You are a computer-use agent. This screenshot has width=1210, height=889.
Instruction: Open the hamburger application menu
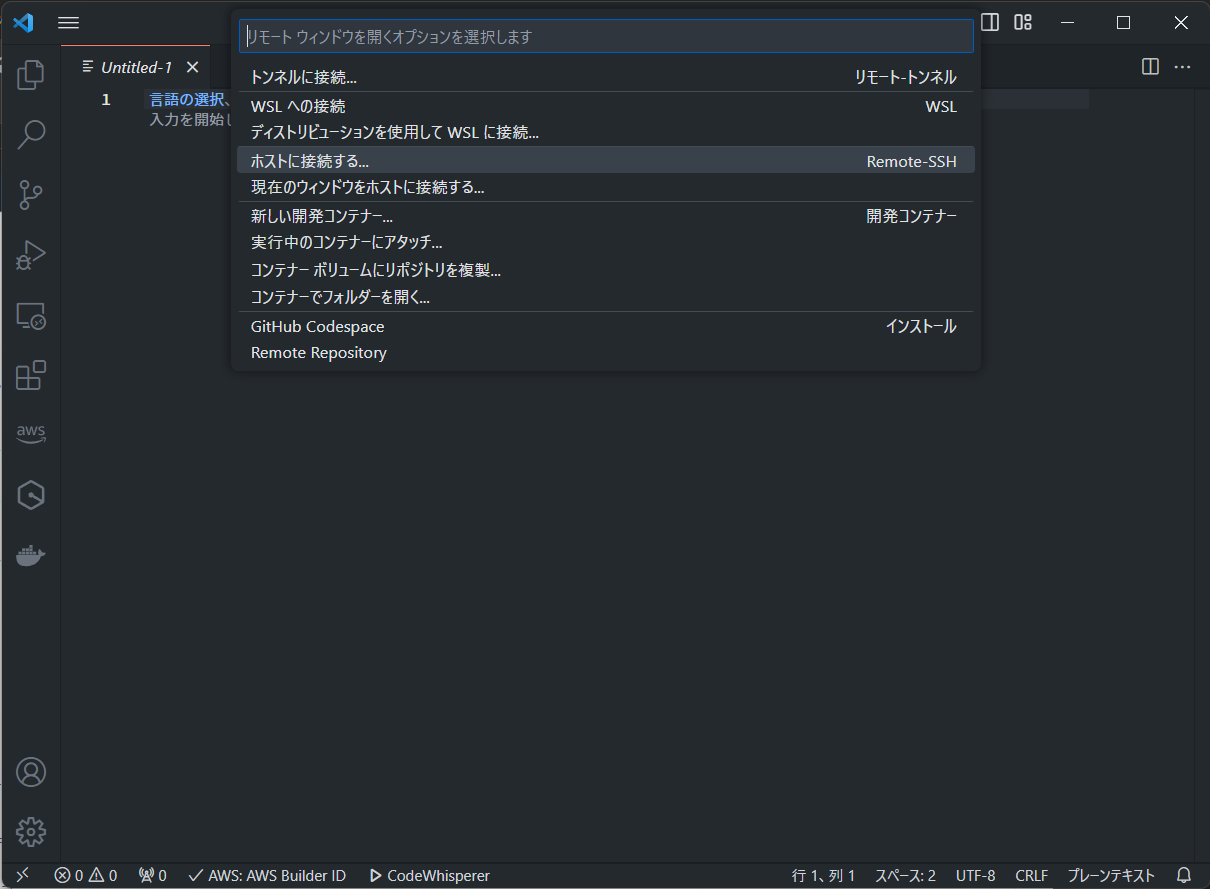pyautogui.click(x=68, y=22)
